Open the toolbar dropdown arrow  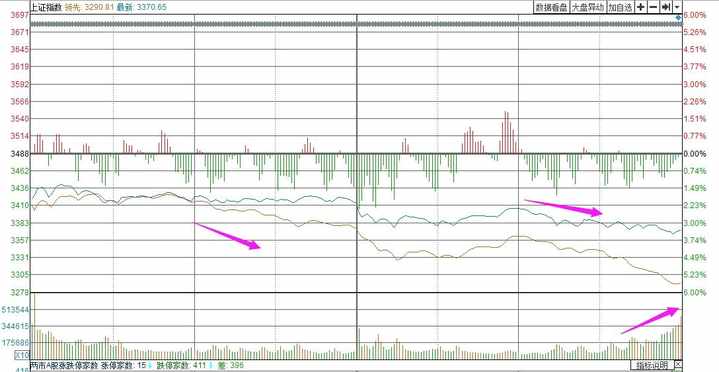pos(677,7)
